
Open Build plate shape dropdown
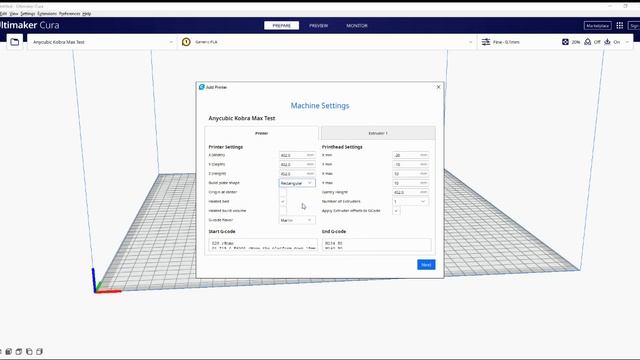click(297, 183)
